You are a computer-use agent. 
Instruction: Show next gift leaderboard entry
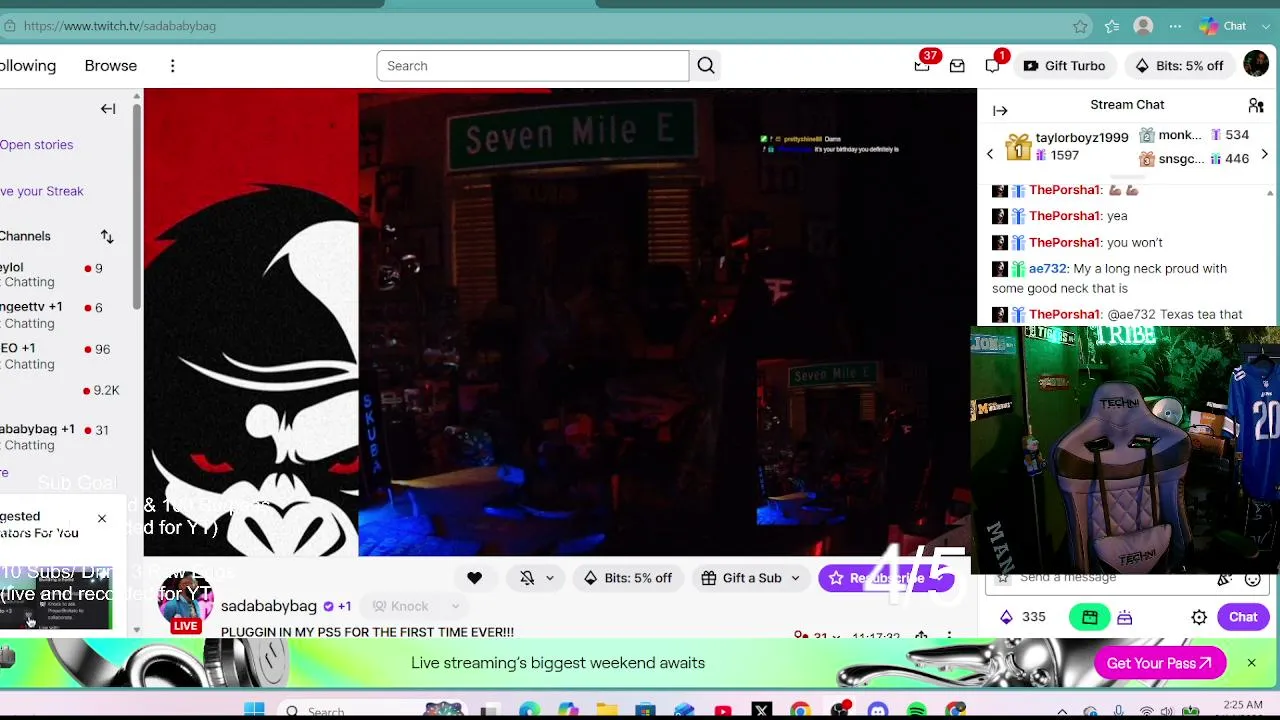(1264, 154)
